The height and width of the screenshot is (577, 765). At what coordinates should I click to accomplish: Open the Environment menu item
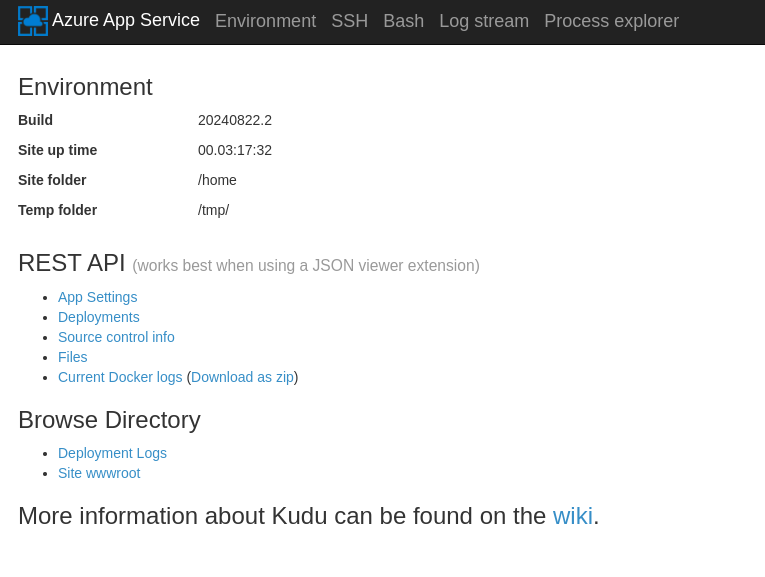pos(265,21)
